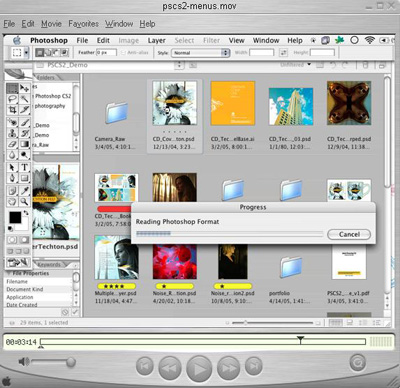
Task: Select the Eraser tool
Action: (12, 144)
